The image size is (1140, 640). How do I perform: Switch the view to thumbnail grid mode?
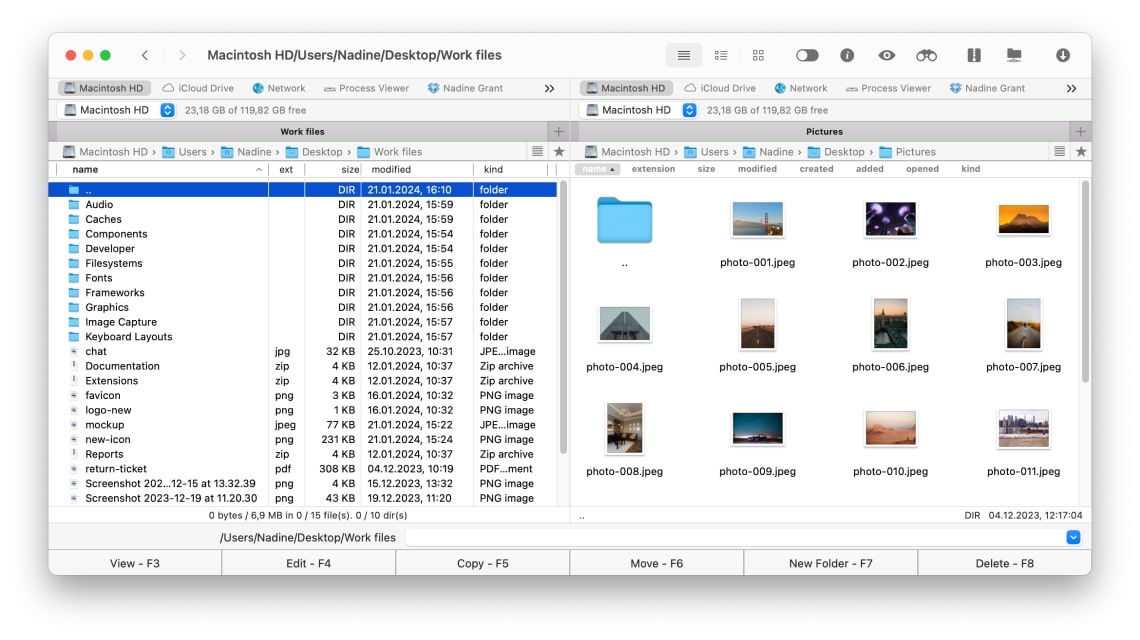pos(758,55)
